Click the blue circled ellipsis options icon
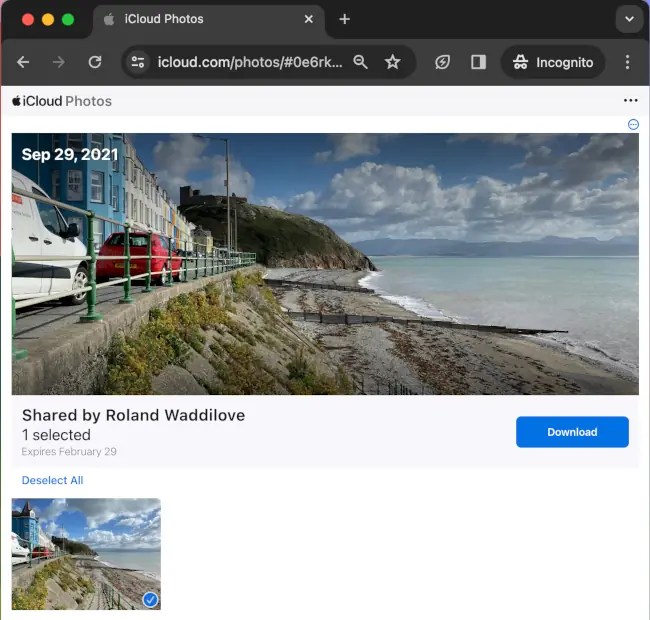This screenshot has height=620, width=650. pos(633,124)
